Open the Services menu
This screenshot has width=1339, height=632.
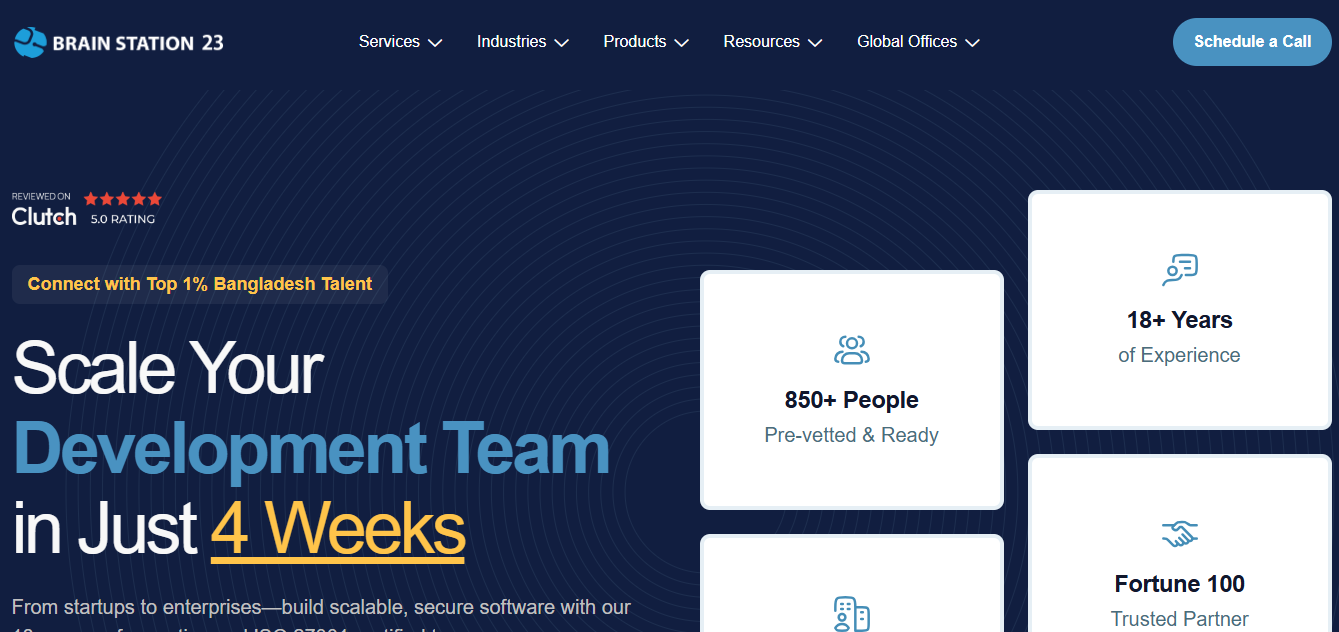pyautogui.click(x=401, y=42)
